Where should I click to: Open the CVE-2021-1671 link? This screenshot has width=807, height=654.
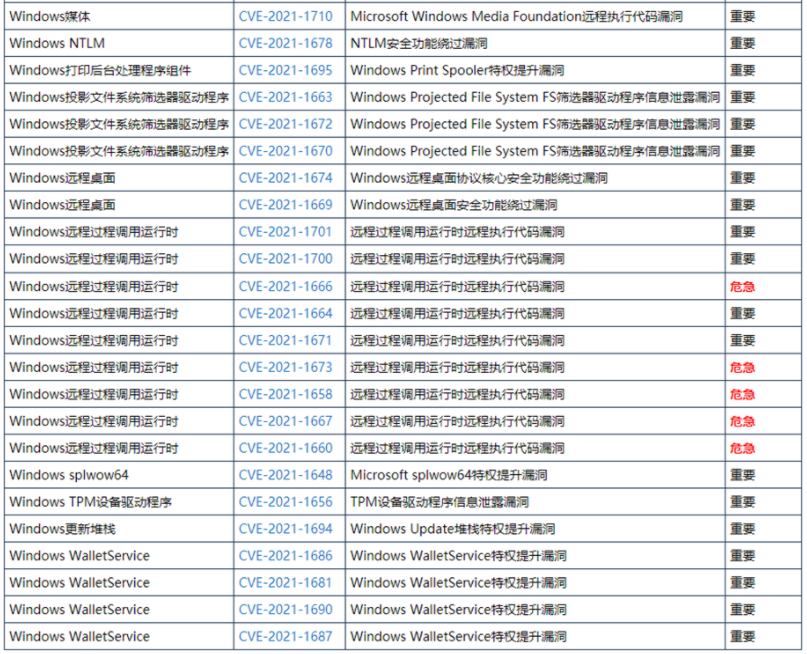coord(286,340)
